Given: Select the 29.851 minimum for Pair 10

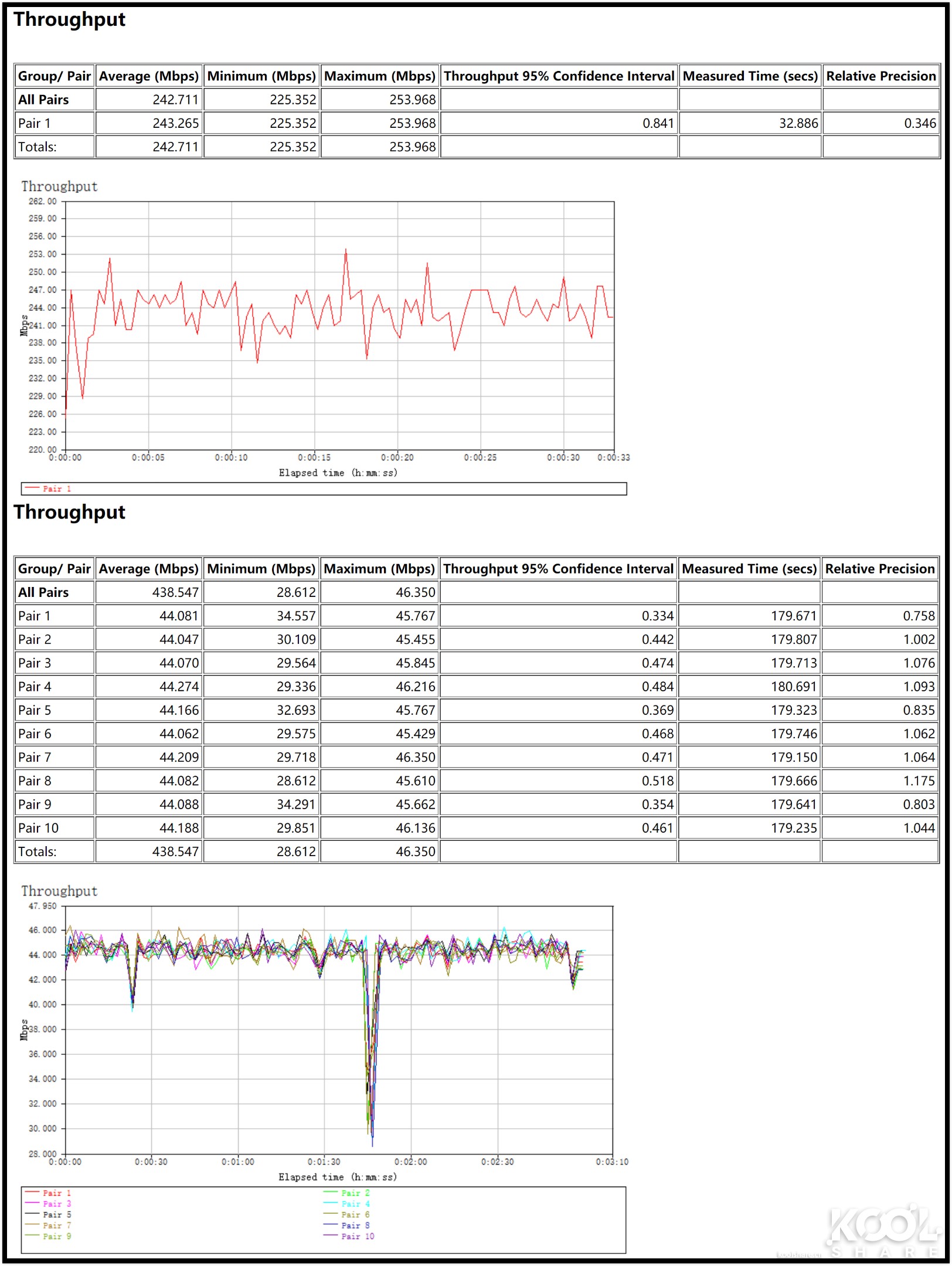Looking at the screenshot, I should pyautogui.click(x=296, y=828).
